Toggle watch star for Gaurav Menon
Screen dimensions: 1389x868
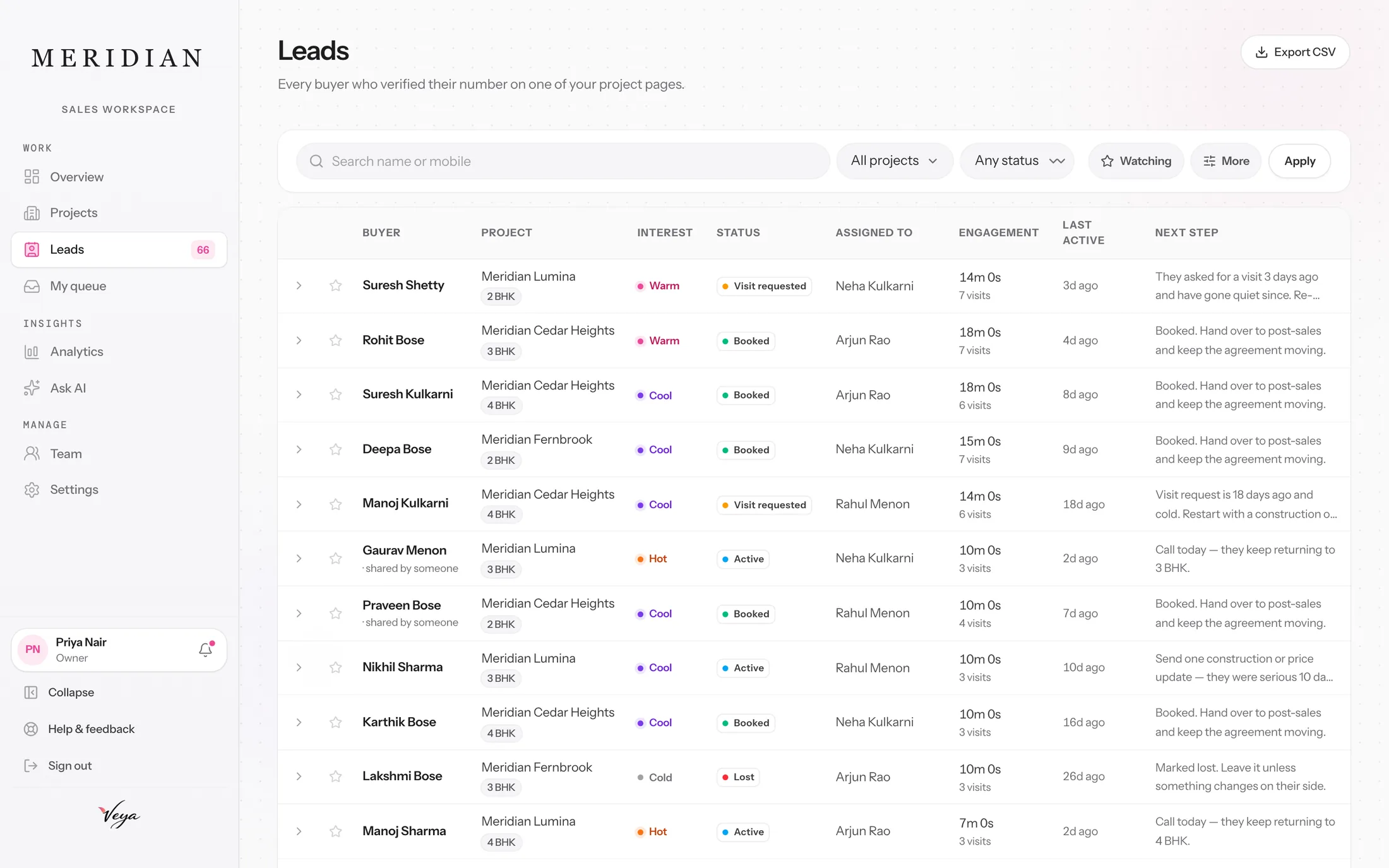click(335, 558)
